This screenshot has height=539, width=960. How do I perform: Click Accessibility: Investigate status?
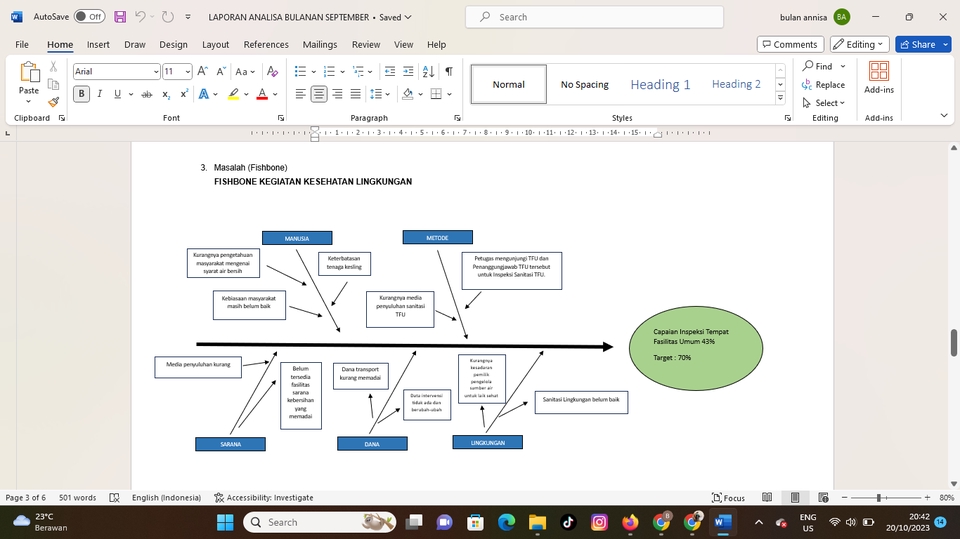264,497
